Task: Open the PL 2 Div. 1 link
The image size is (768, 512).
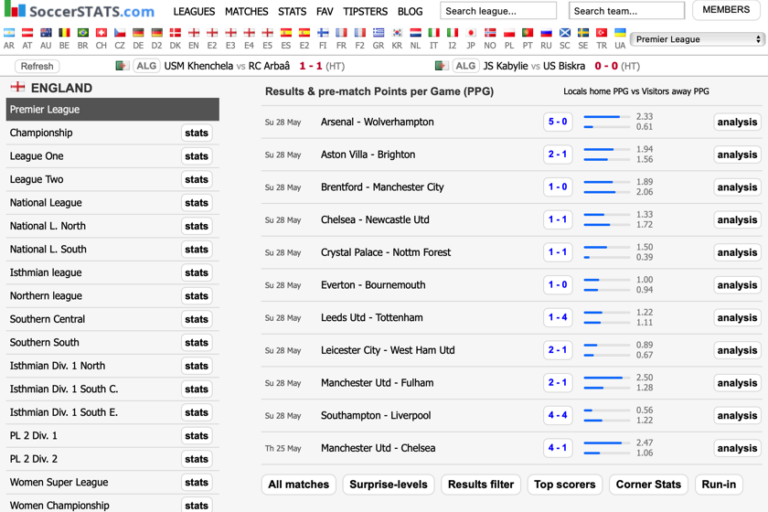Action: point(33,436)
